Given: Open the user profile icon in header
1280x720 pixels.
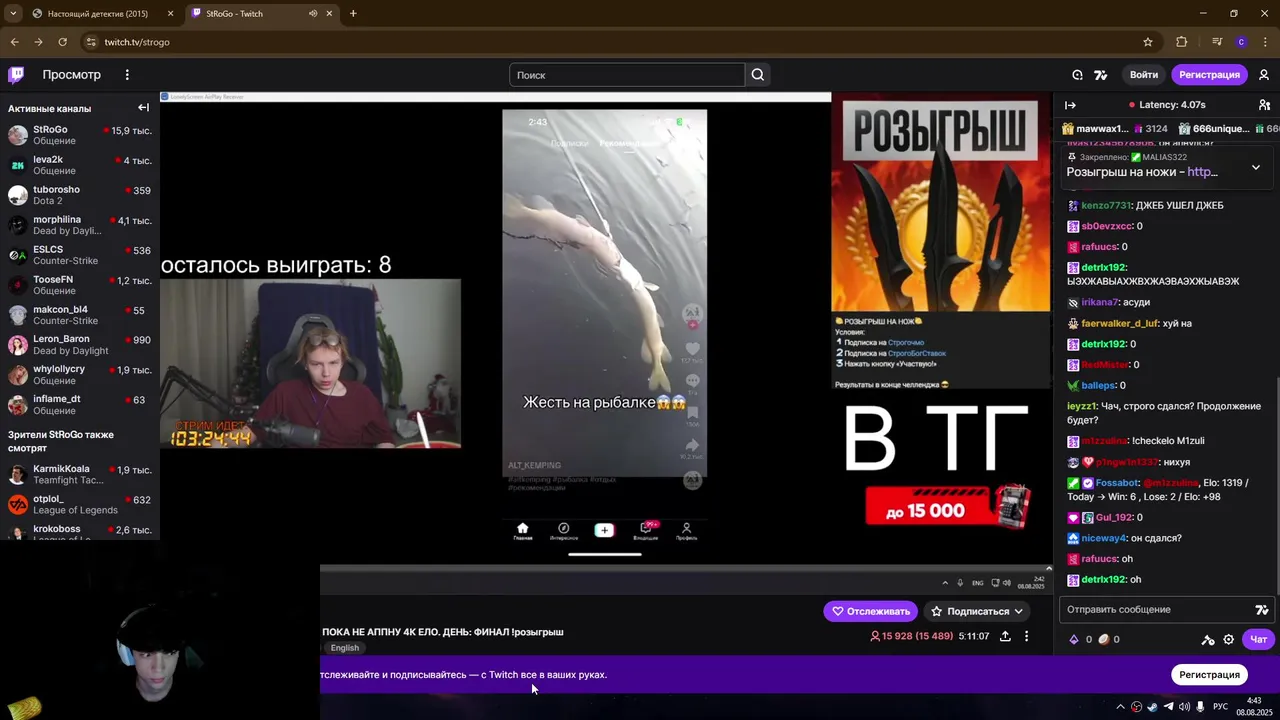Looking at the screenshot, I should (x=1264, y=75).
